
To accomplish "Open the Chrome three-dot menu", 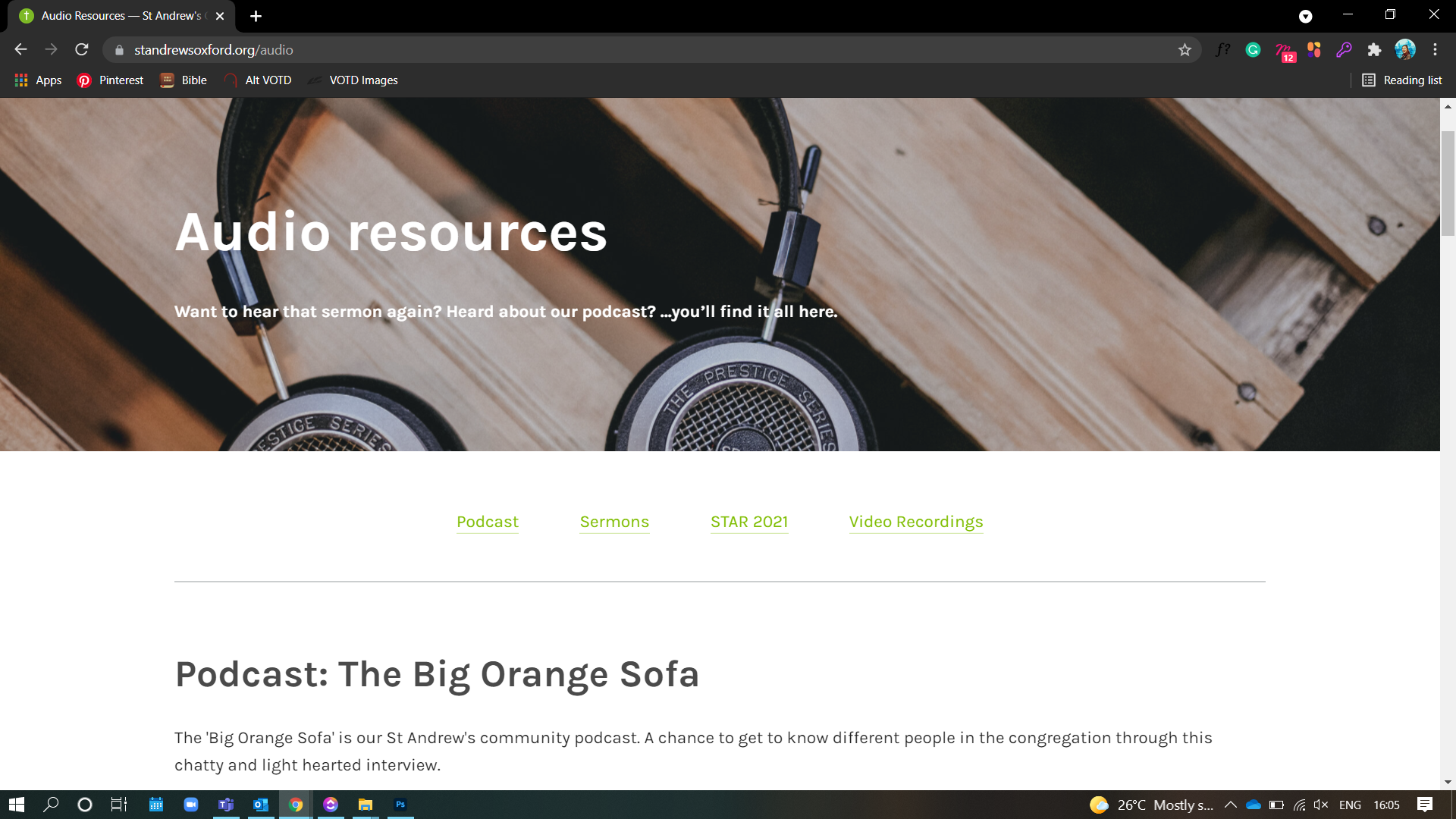I will [x=1435, y=50].
